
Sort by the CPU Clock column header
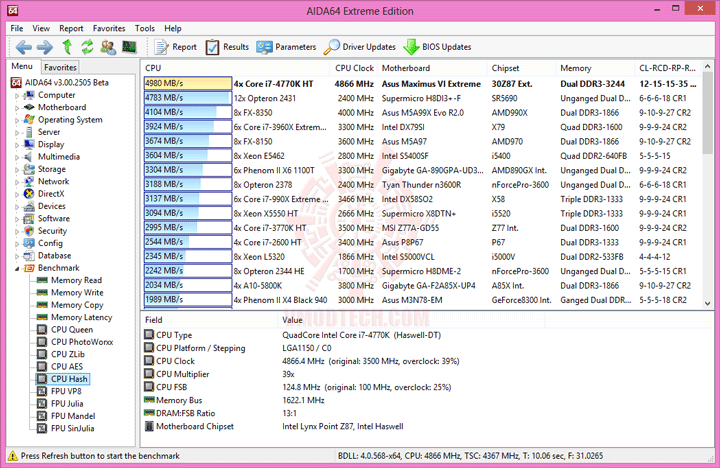tap(354, 68)
